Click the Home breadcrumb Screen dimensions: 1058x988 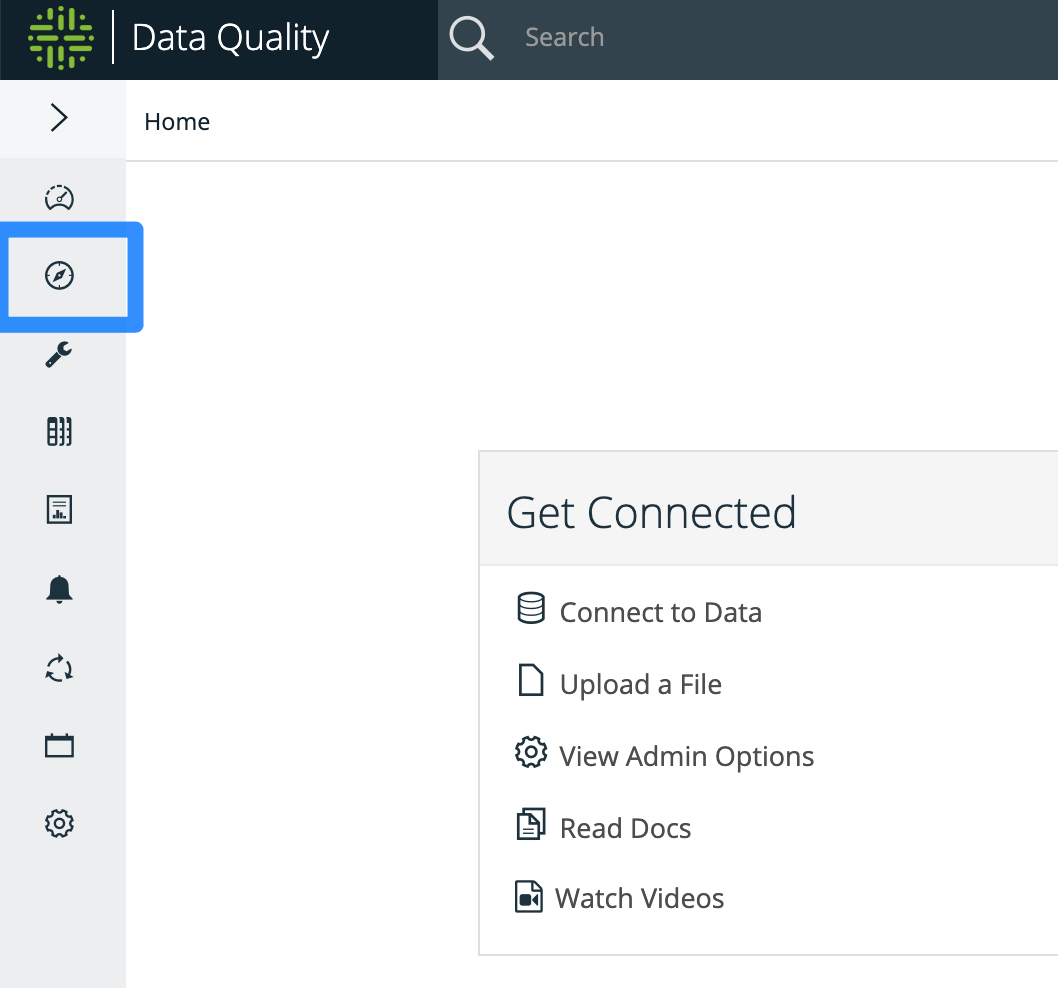pyautogui.click(x=177, y=122)
